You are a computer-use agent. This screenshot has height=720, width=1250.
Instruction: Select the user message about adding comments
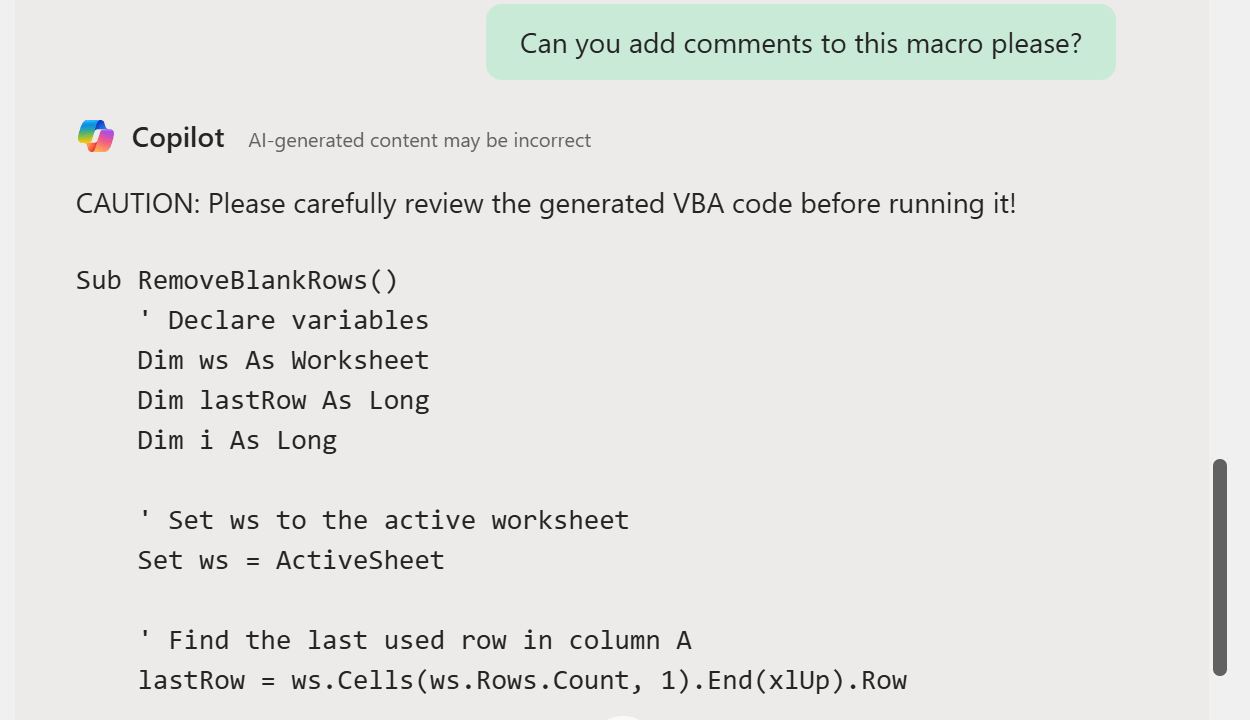coord(800,44)
